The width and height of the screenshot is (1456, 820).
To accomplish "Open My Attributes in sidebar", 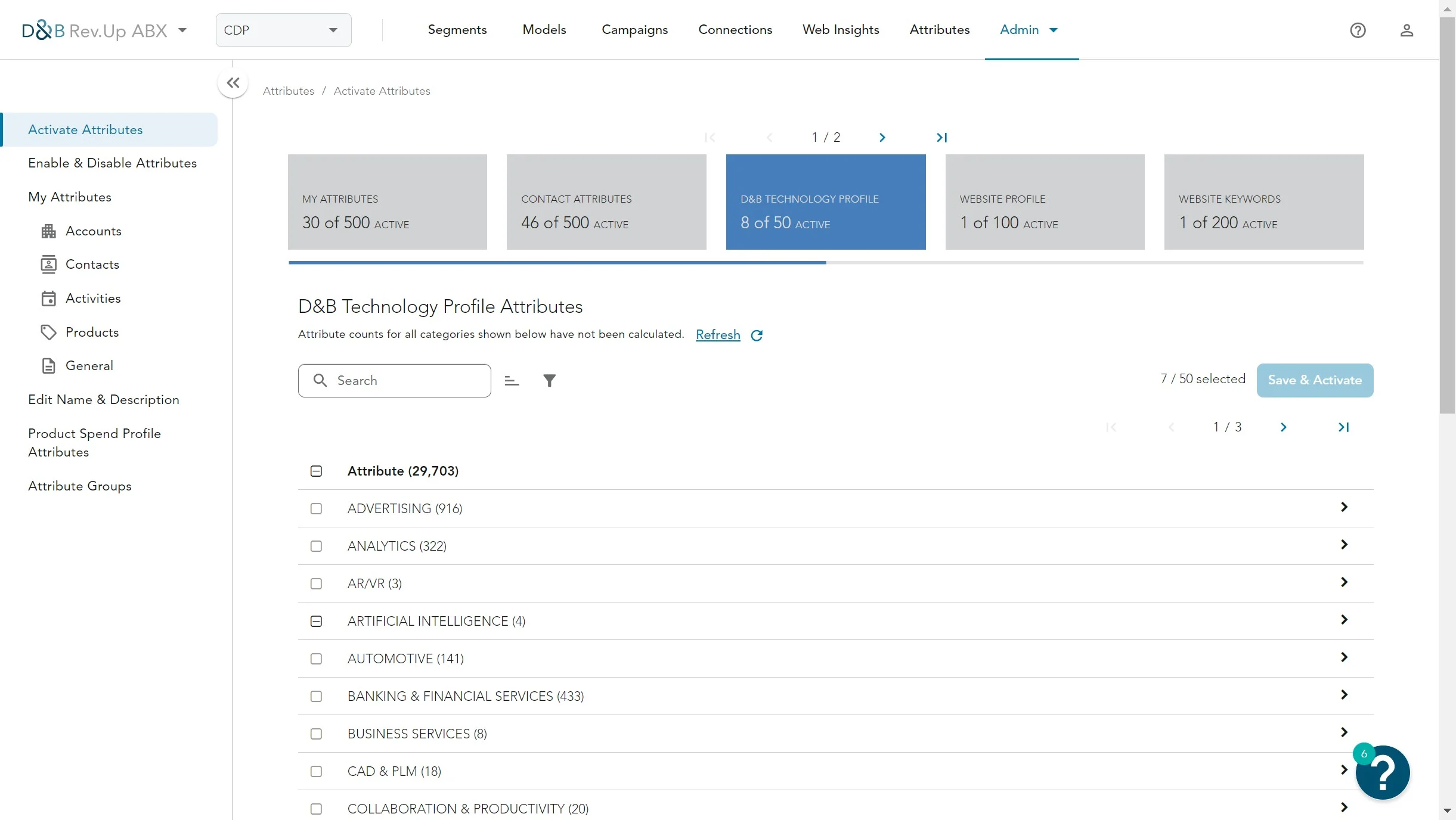I will click(x=70, y=197).
